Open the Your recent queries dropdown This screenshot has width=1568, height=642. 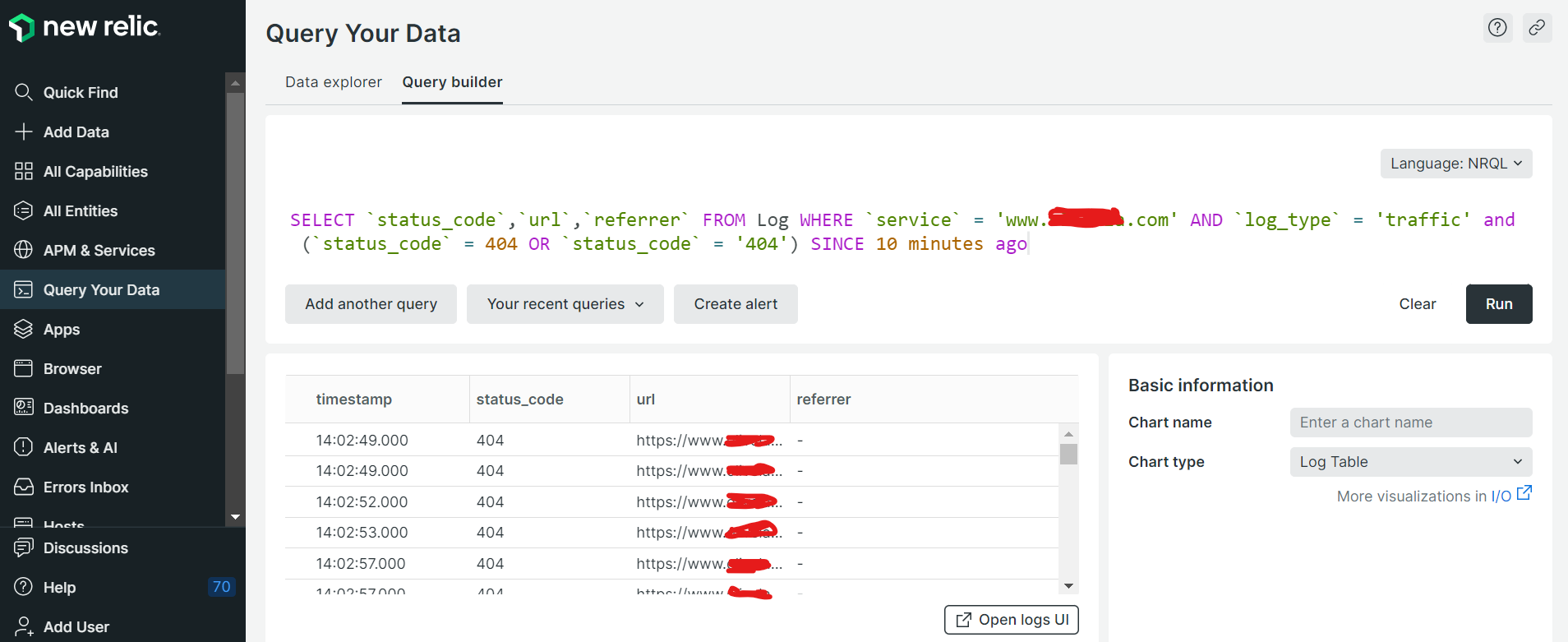565,304
